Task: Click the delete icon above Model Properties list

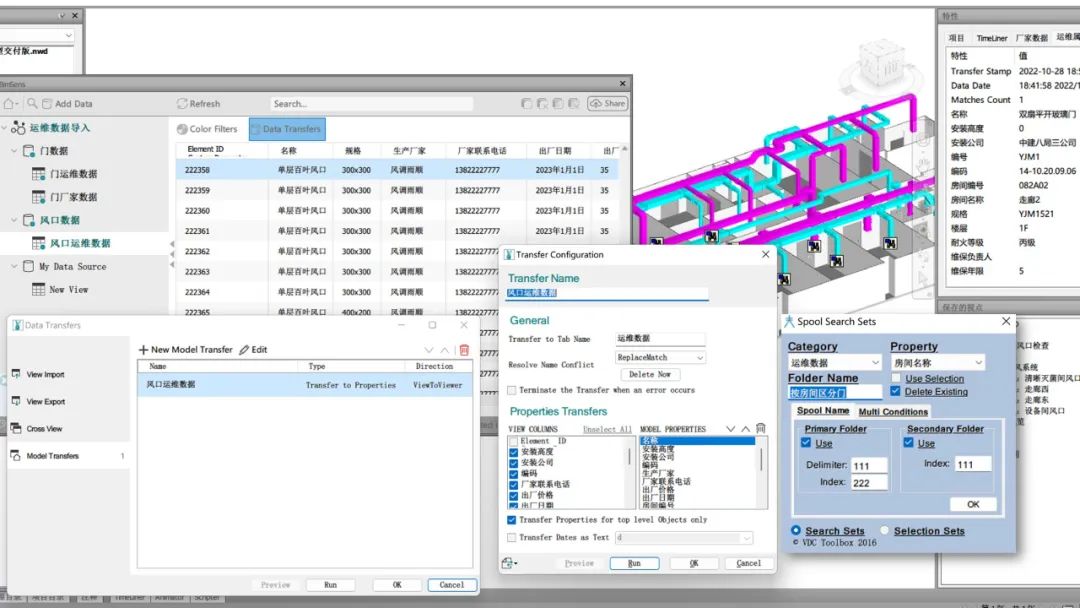Action: coord(761,429)
